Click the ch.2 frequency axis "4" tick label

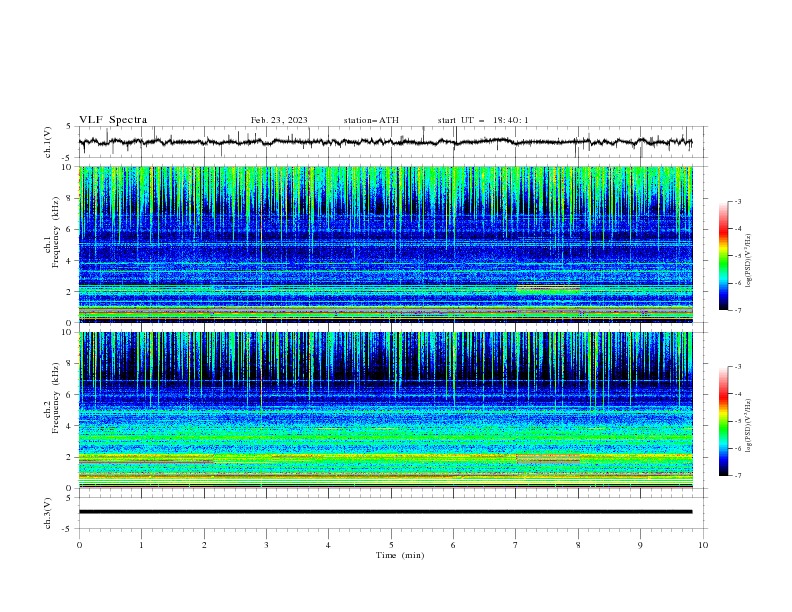click(69, 426)
